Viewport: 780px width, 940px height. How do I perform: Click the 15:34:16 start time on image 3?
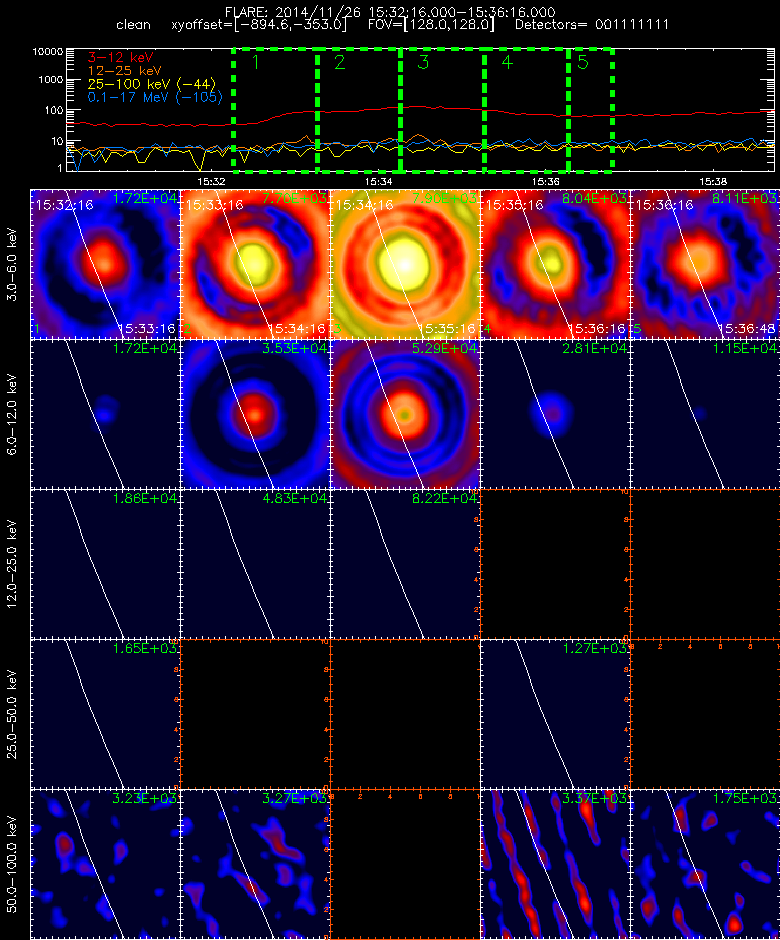point(365,206)
